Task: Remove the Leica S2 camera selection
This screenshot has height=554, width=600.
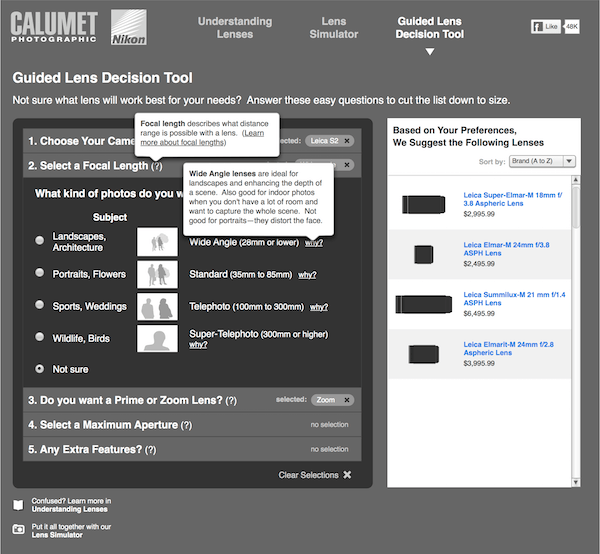Action: click(x=347, y=141)
